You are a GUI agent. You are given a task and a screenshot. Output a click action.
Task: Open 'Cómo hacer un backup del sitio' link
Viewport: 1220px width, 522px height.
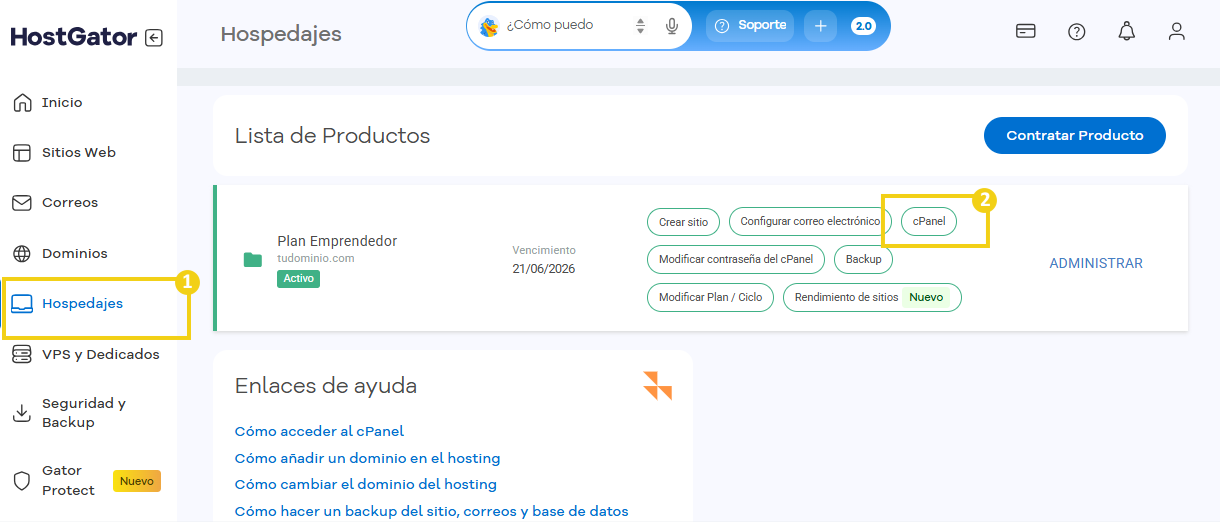pos(431,511)
